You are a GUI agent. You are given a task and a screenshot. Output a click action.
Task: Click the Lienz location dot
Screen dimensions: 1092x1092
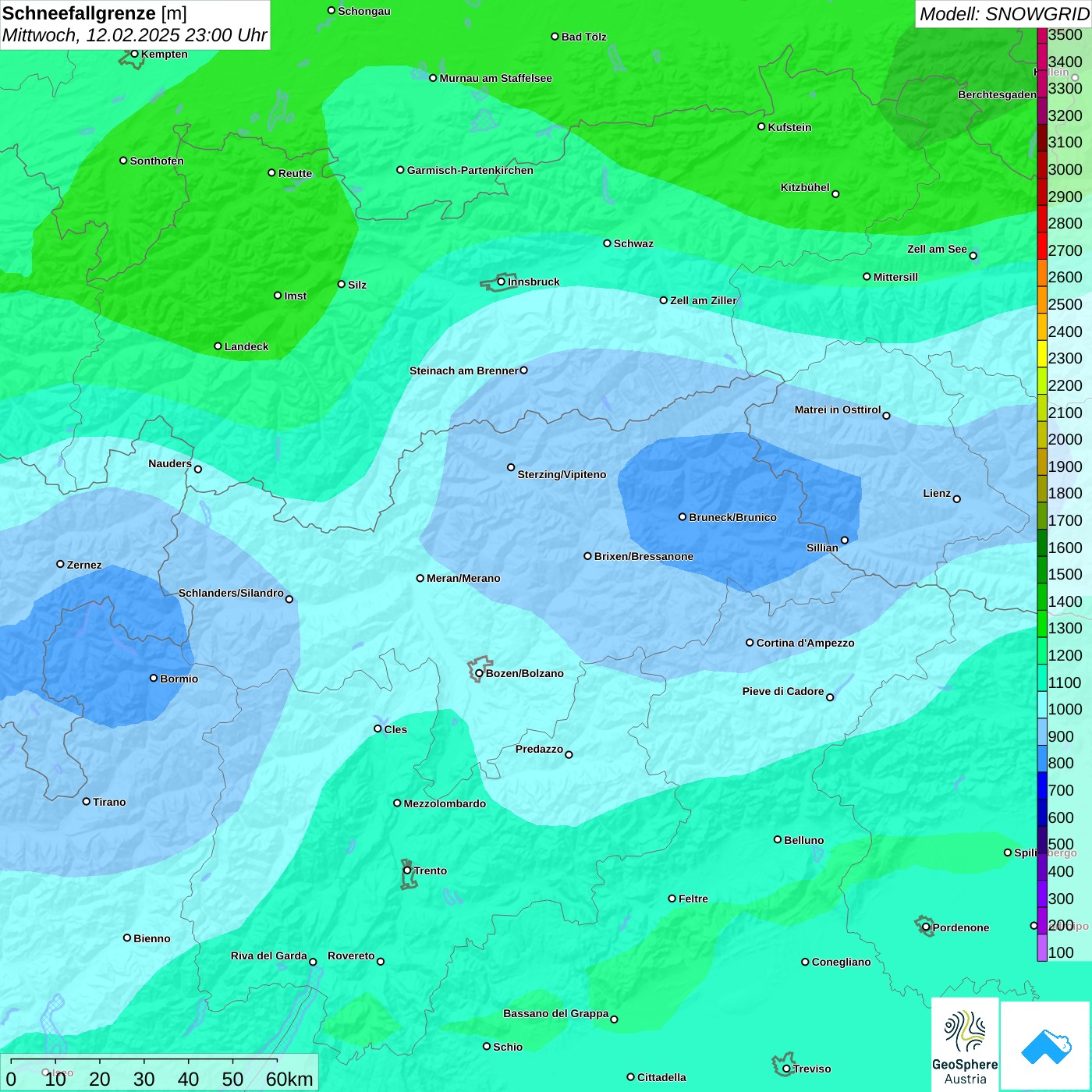(x=957, y=499)
